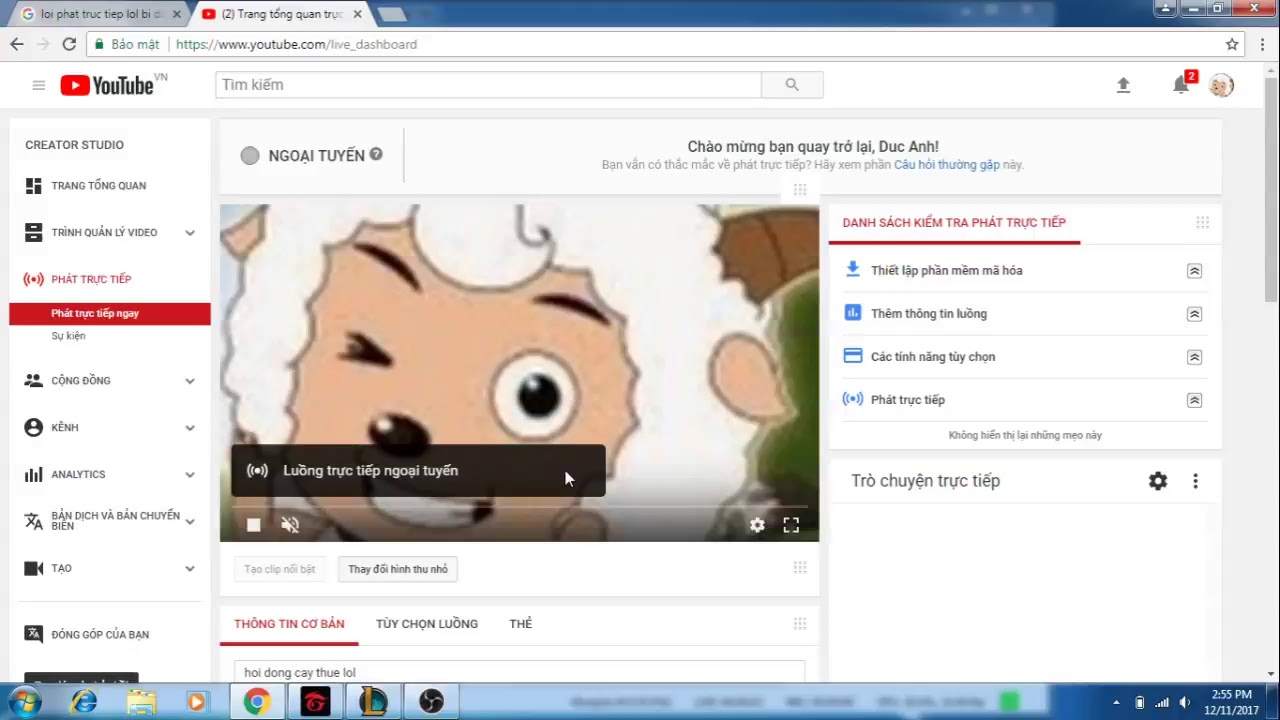The width and height of the screenshot is (1280, 720).
Task: Click 'Không hiển thị lại những mẹo này'
Action: 1025,436
